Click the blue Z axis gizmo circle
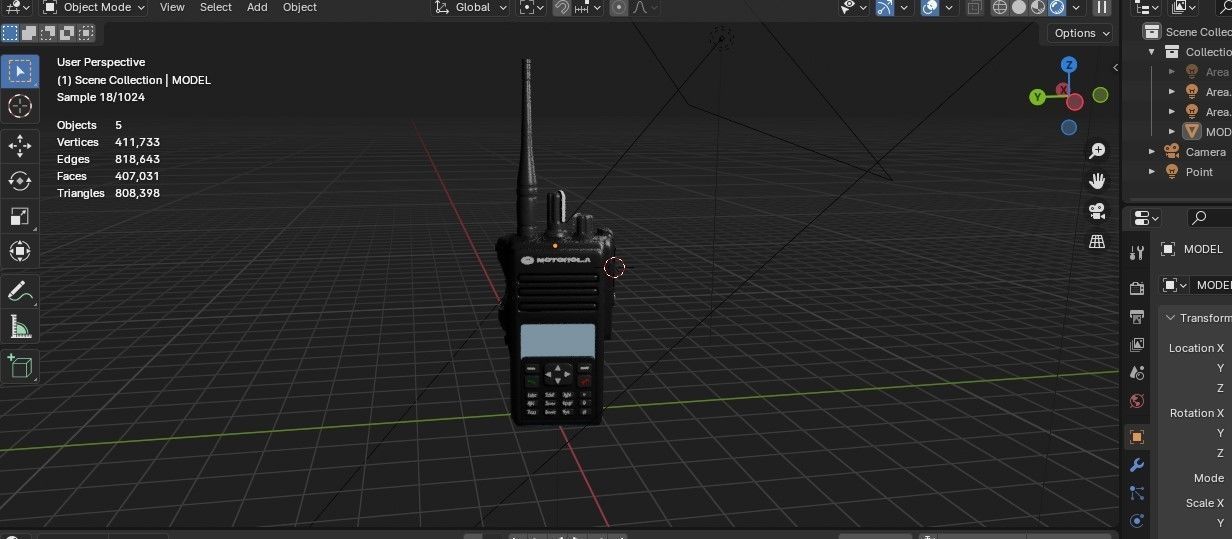The height and width of the screenshot is (539, 1232). coord(1069,65)
